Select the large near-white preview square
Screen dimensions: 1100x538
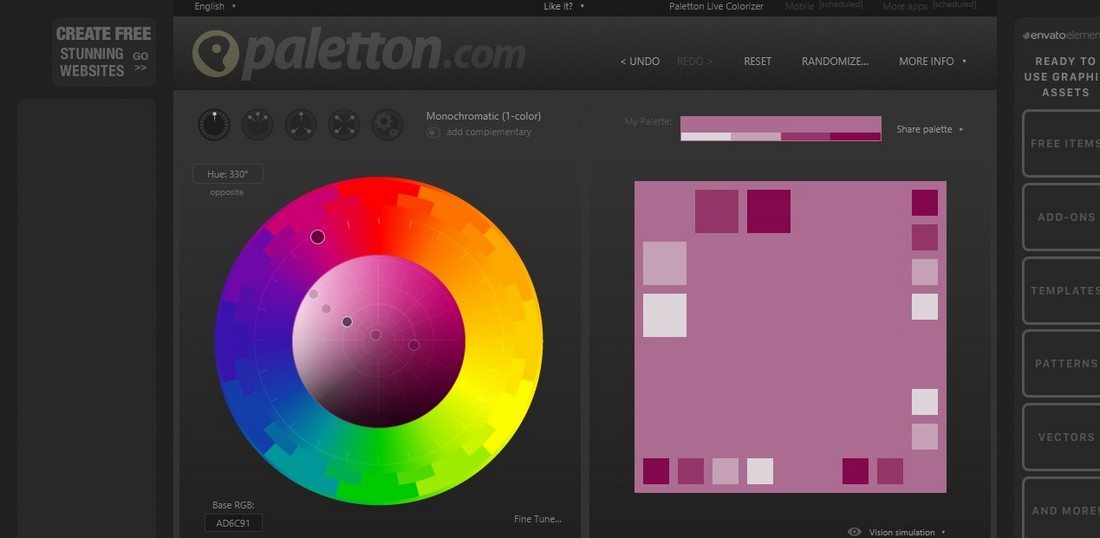(664, 316)
